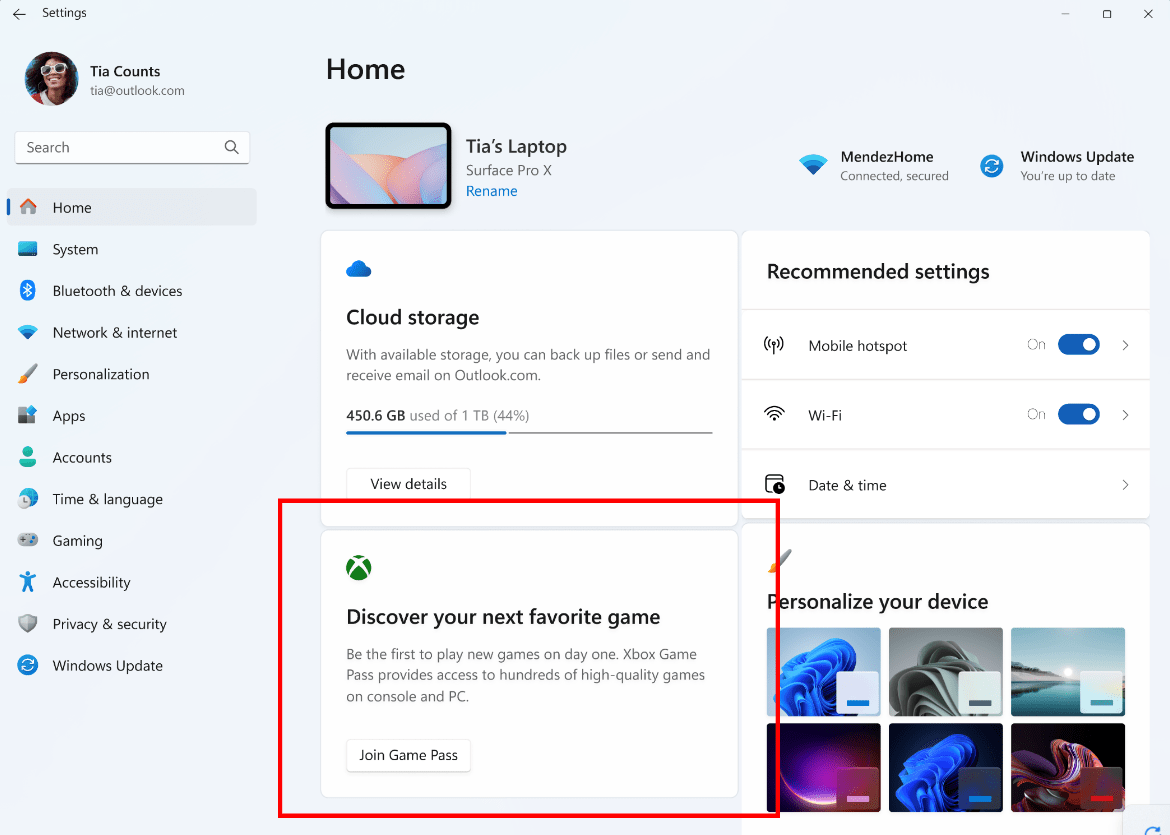
Task: Click the Bluetooth icon in sidebar
Action: click(28, 290)
